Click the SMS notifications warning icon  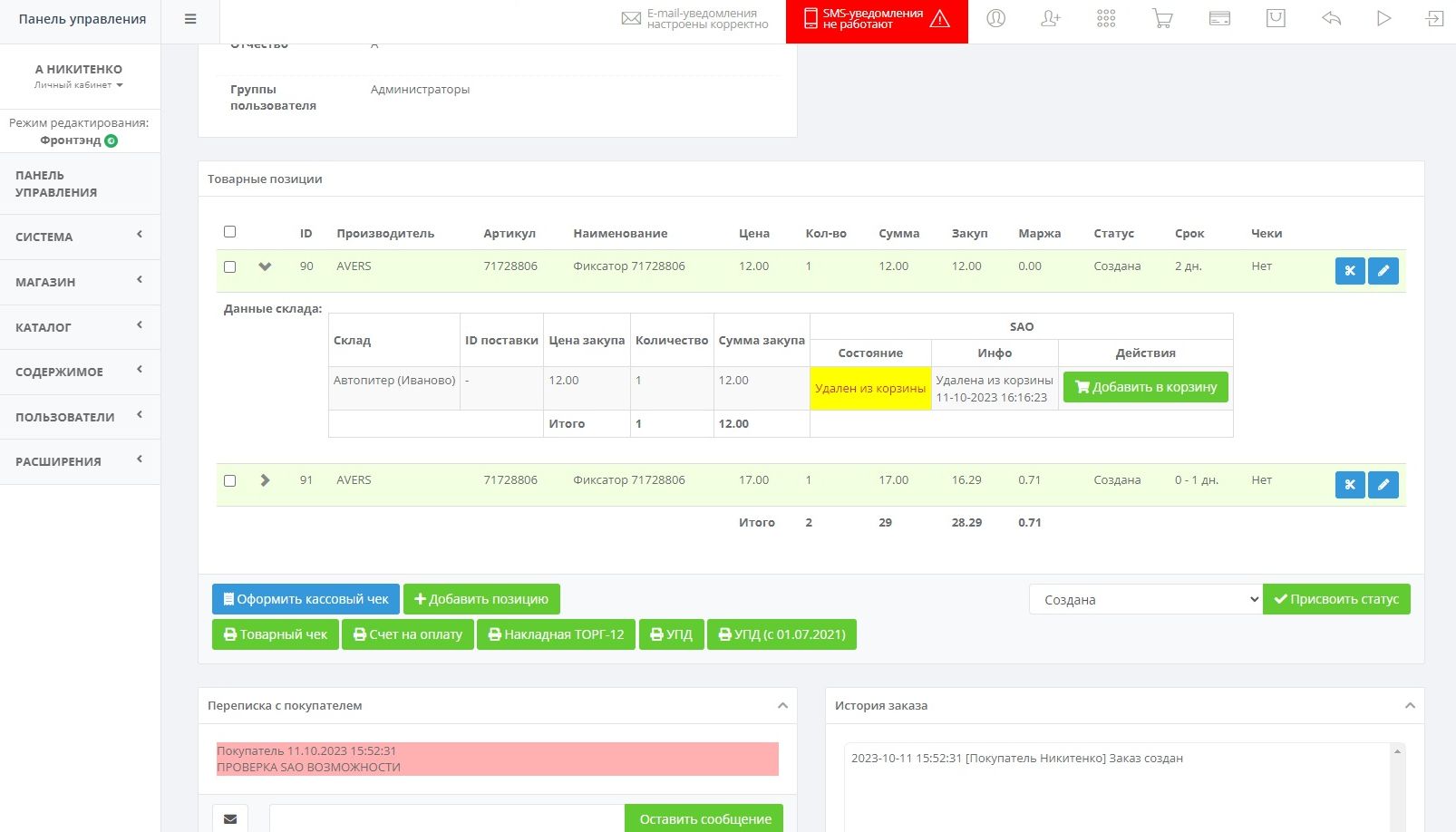pos(940,19)
